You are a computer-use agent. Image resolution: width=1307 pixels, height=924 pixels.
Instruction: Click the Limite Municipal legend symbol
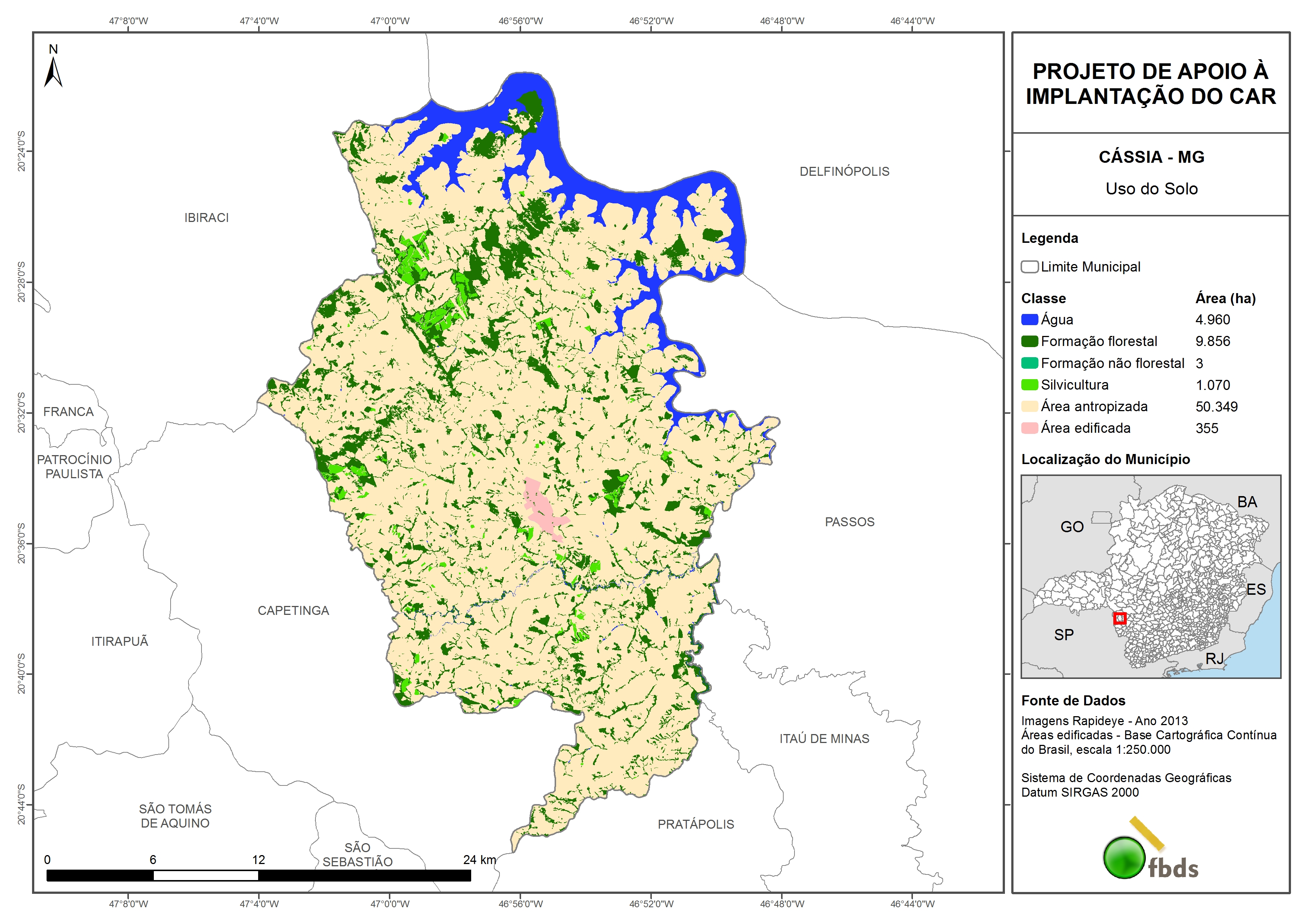[1029, 267]
